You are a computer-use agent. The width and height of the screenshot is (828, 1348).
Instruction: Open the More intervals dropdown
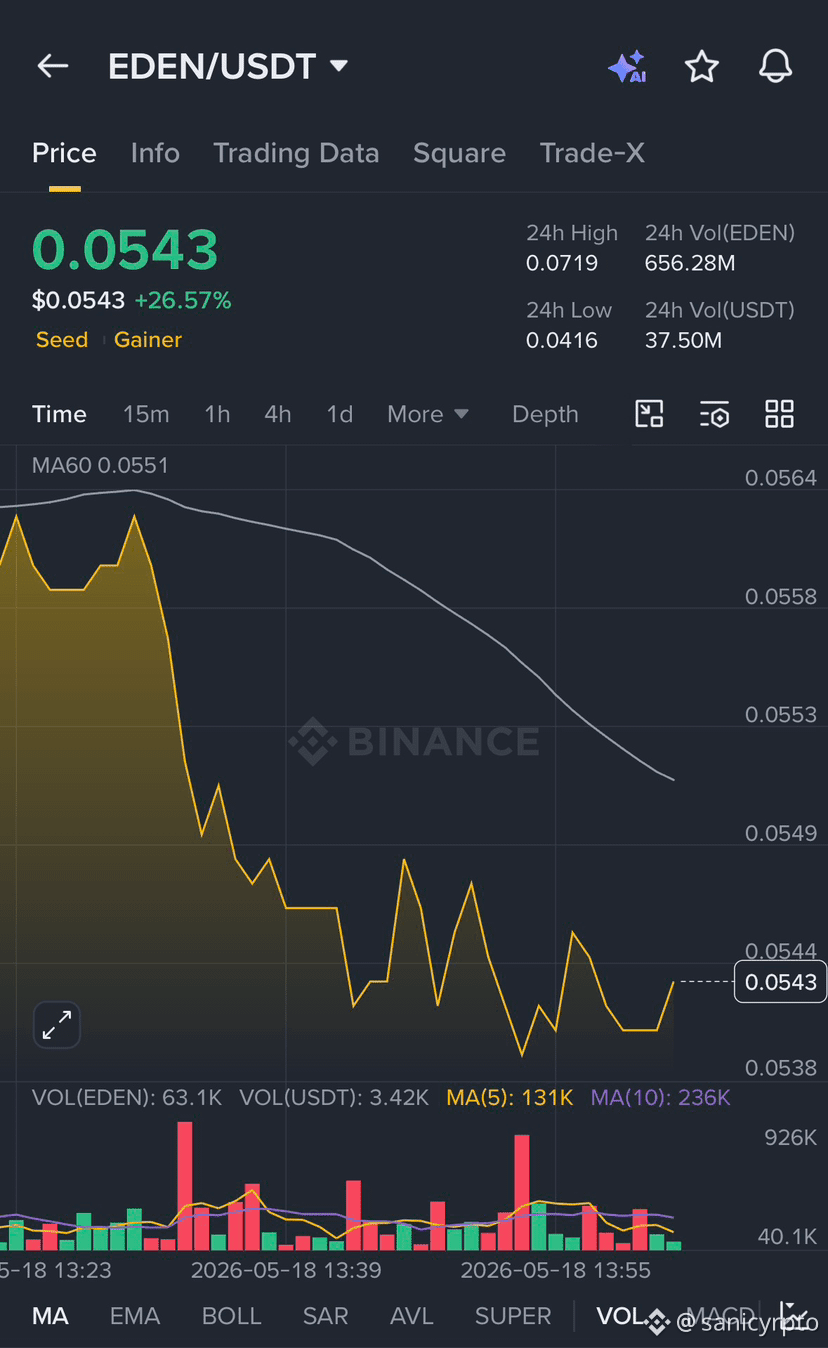(x=428, y=414)
